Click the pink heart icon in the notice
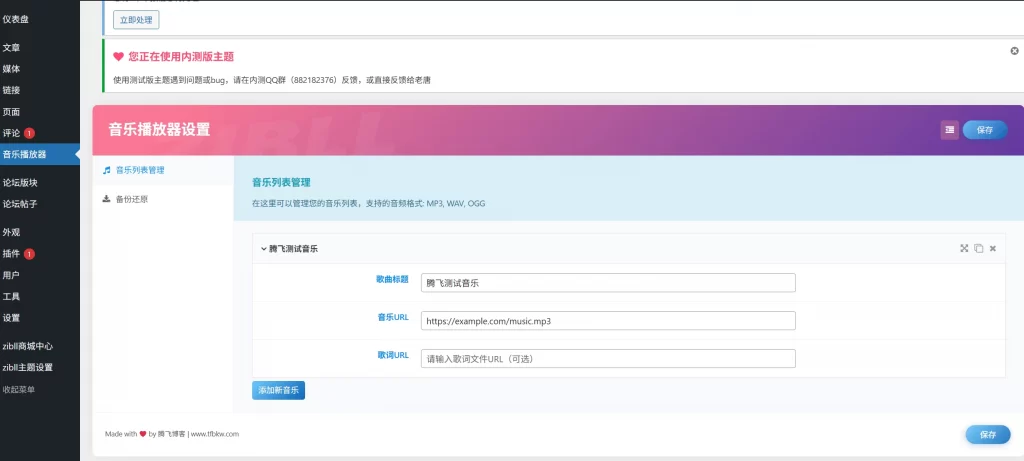The width and height of the screenshot is (1024, 461). 118,57
